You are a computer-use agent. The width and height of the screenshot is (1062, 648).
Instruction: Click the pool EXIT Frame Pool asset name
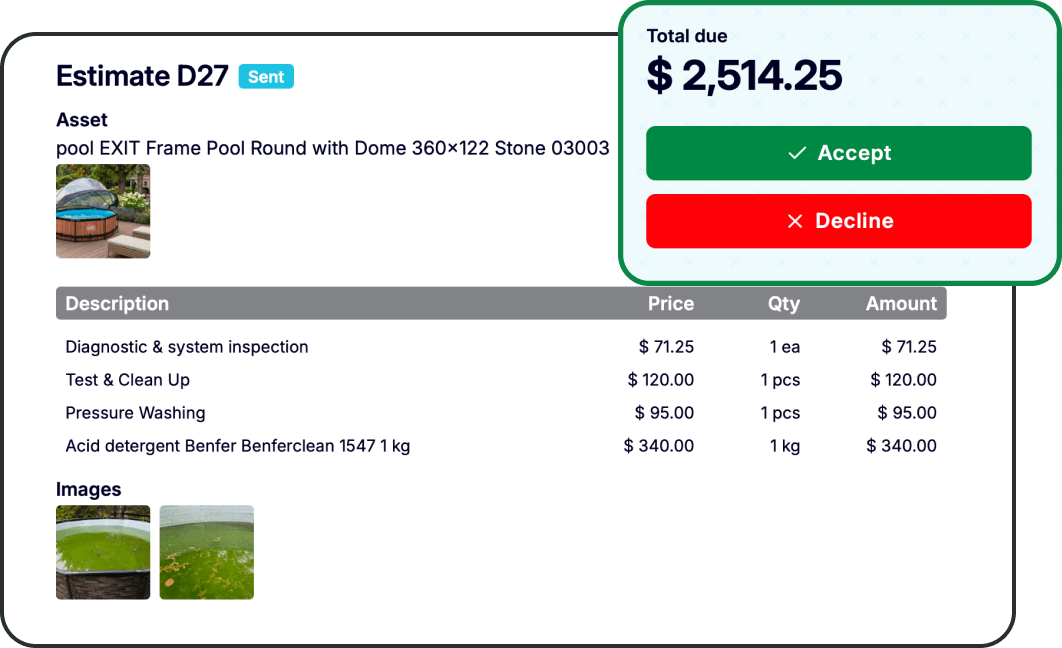(x=333, y=148)
